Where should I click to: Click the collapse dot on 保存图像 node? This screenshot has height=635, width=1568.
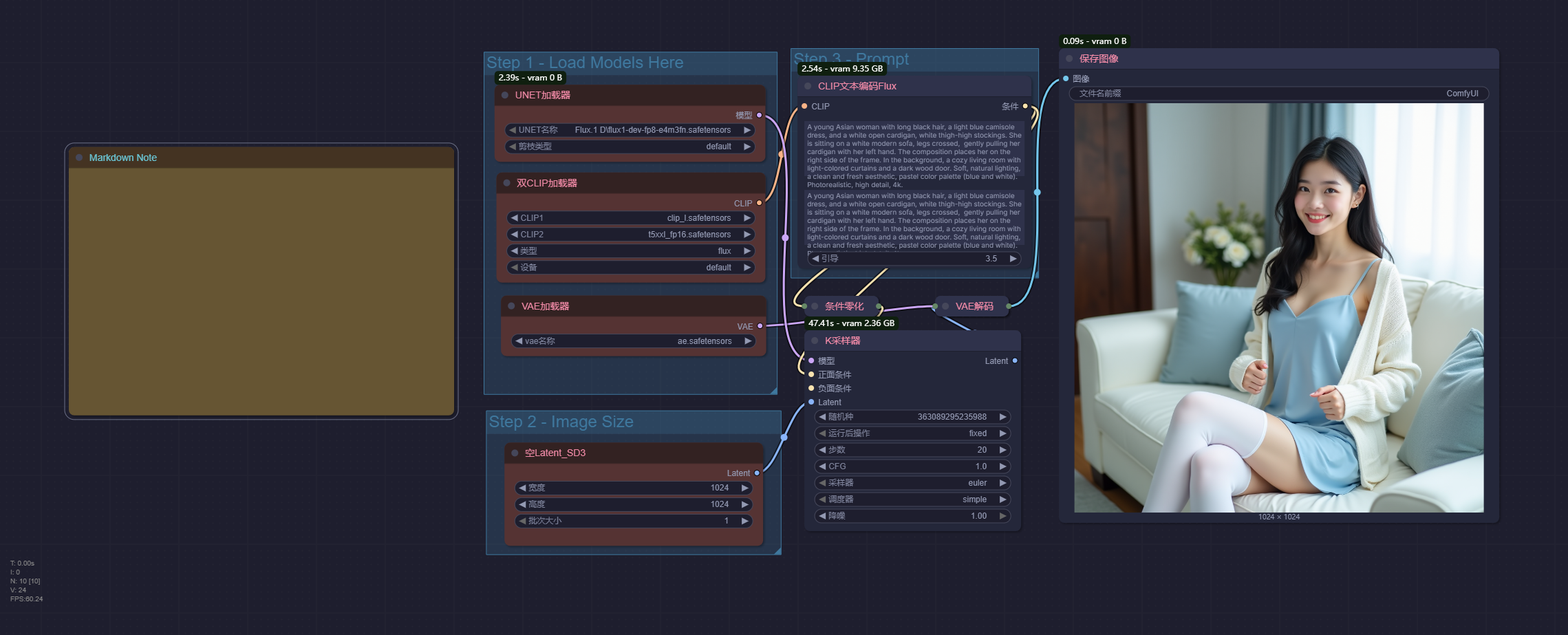(x=1069, y=58)
